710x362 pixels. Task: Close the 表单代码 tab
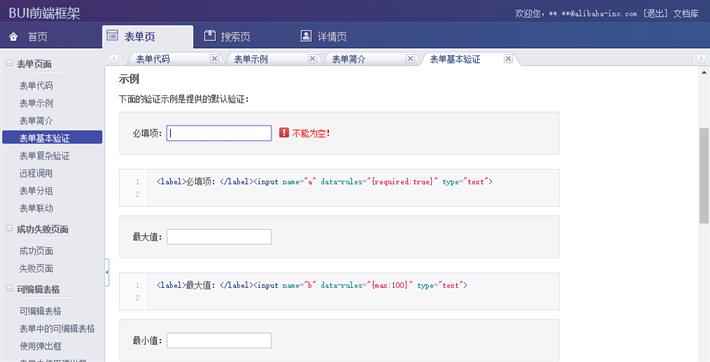pos(215,59)
